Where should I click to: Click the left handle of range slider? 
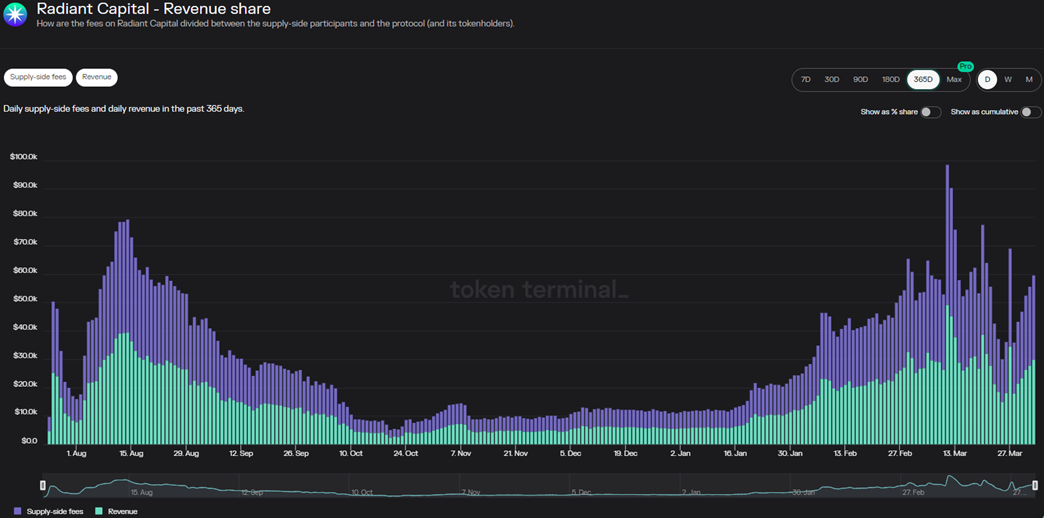point(43,485)
